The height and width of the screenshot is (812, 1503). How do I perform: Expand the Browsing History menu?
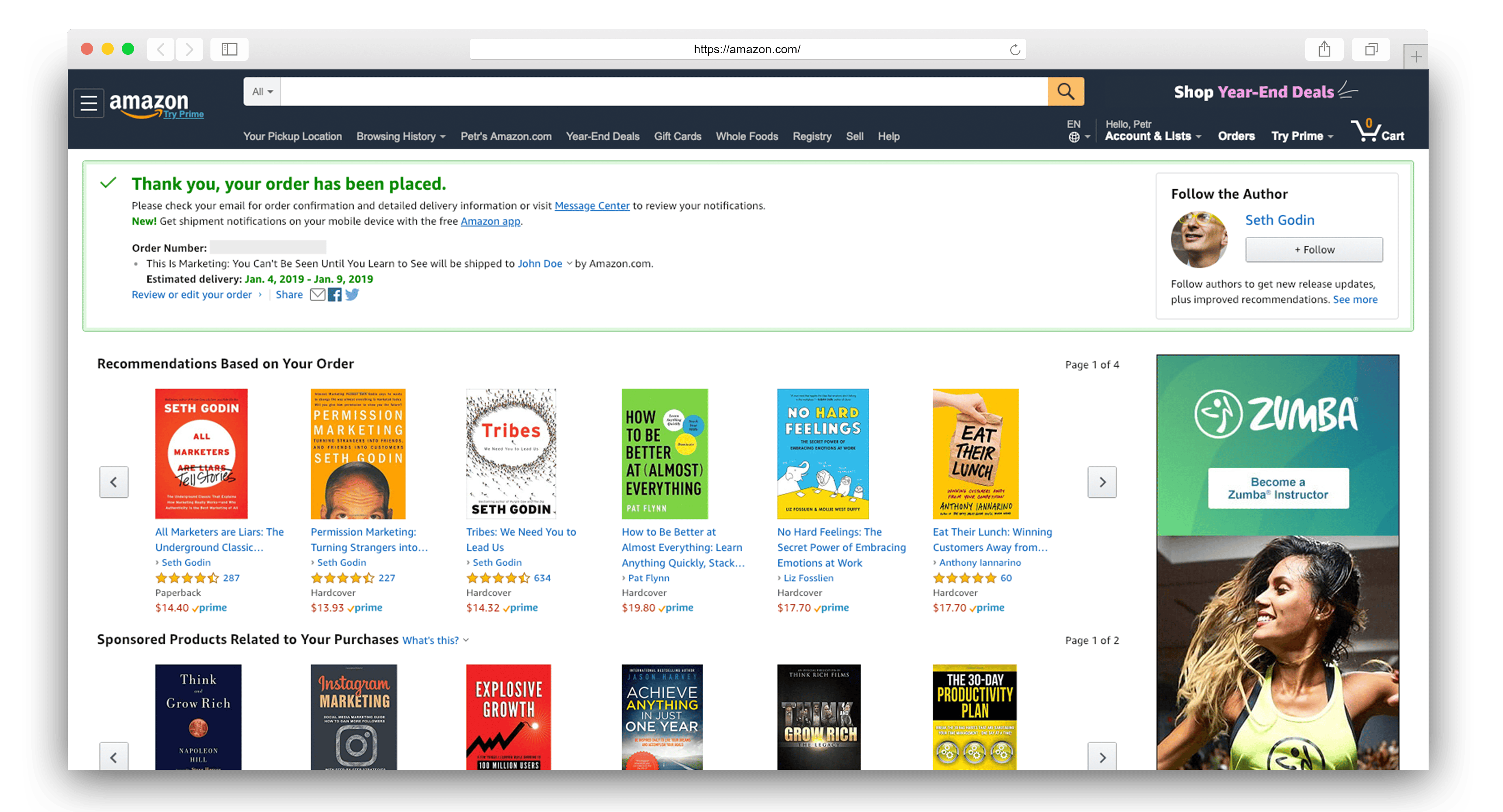click(x=401, y=136)
